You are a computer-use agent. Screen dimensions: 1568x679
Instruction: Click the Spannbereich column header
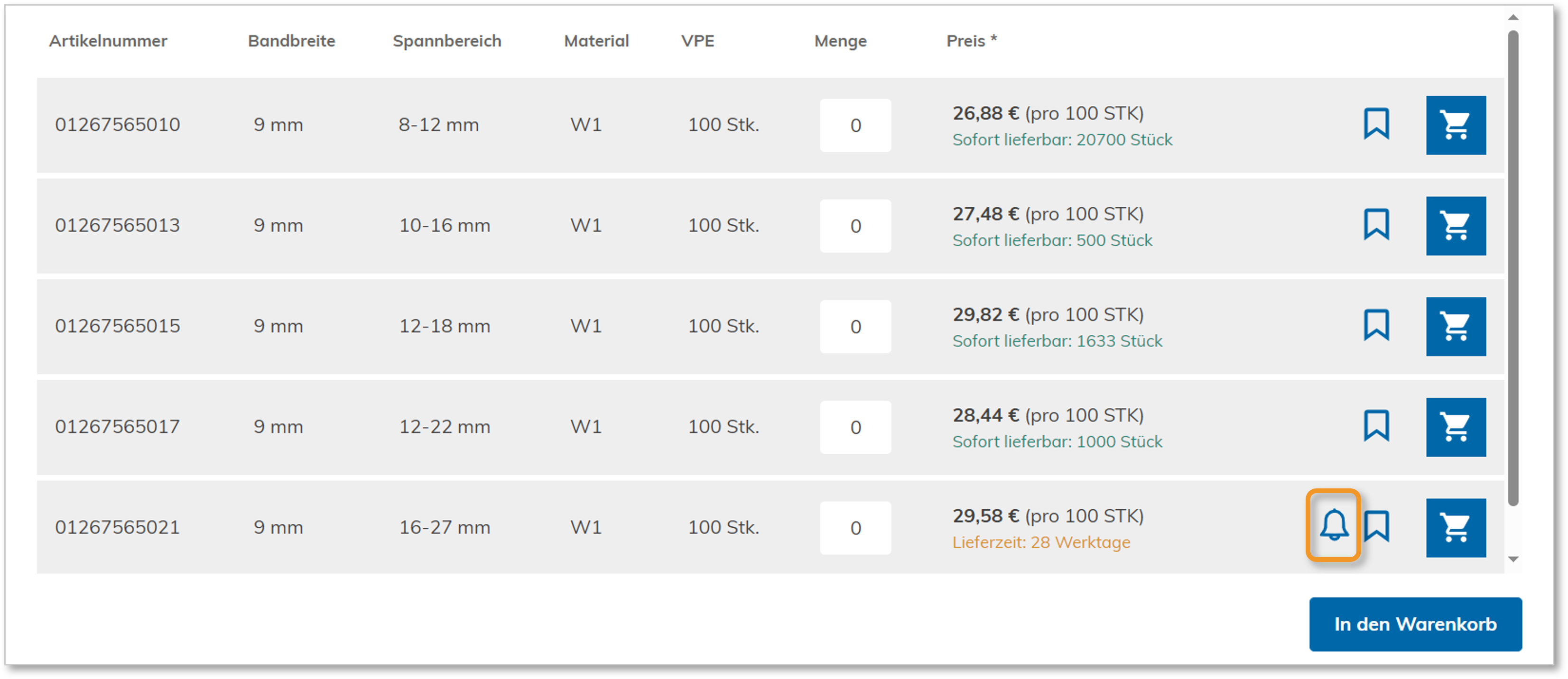click(447, 41)
